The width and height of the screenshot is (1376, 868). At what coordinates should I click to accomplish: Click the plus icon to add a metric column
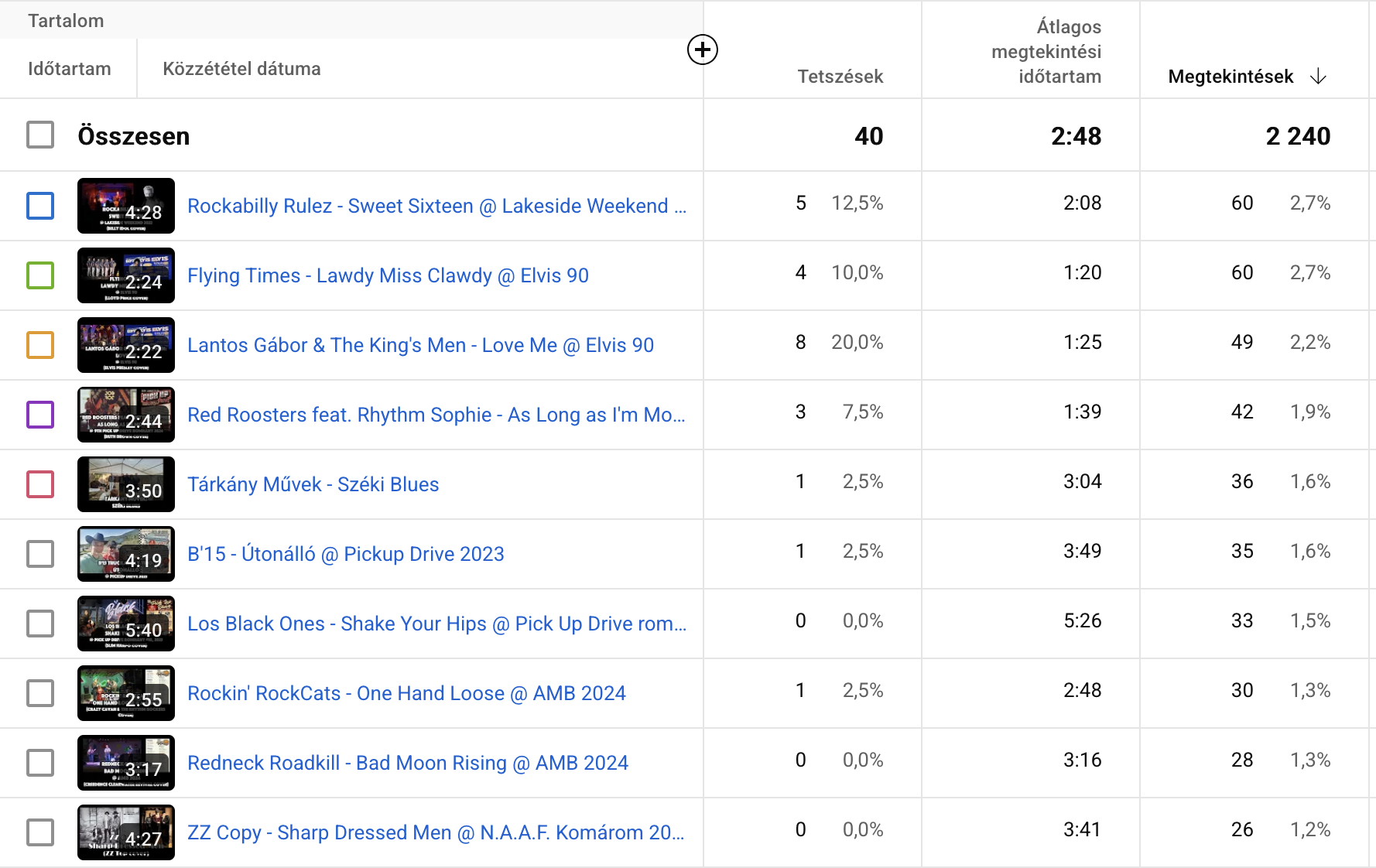pos(702,50)
